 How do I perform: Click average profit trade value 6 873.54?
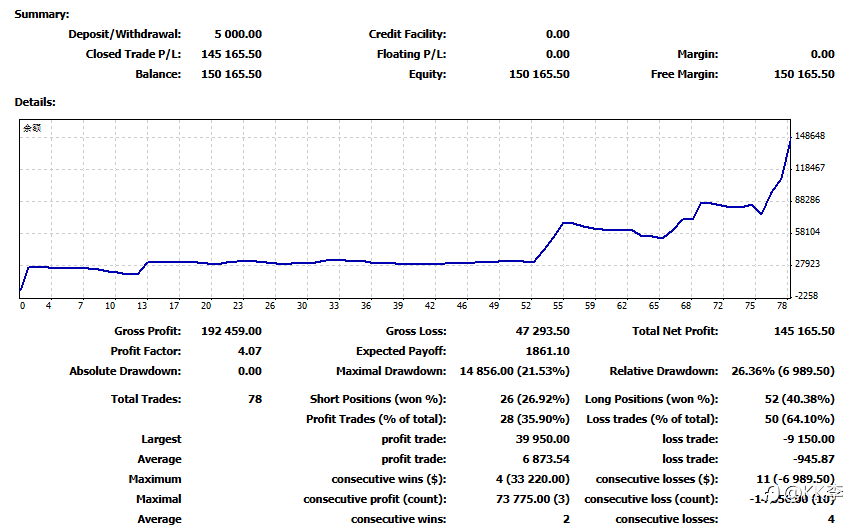546,459
